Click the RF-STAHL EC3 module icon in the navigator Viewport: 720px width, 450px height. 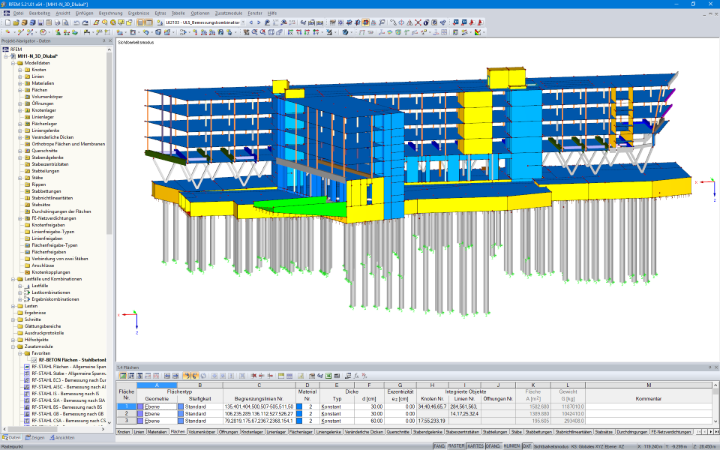pos(27,380)
